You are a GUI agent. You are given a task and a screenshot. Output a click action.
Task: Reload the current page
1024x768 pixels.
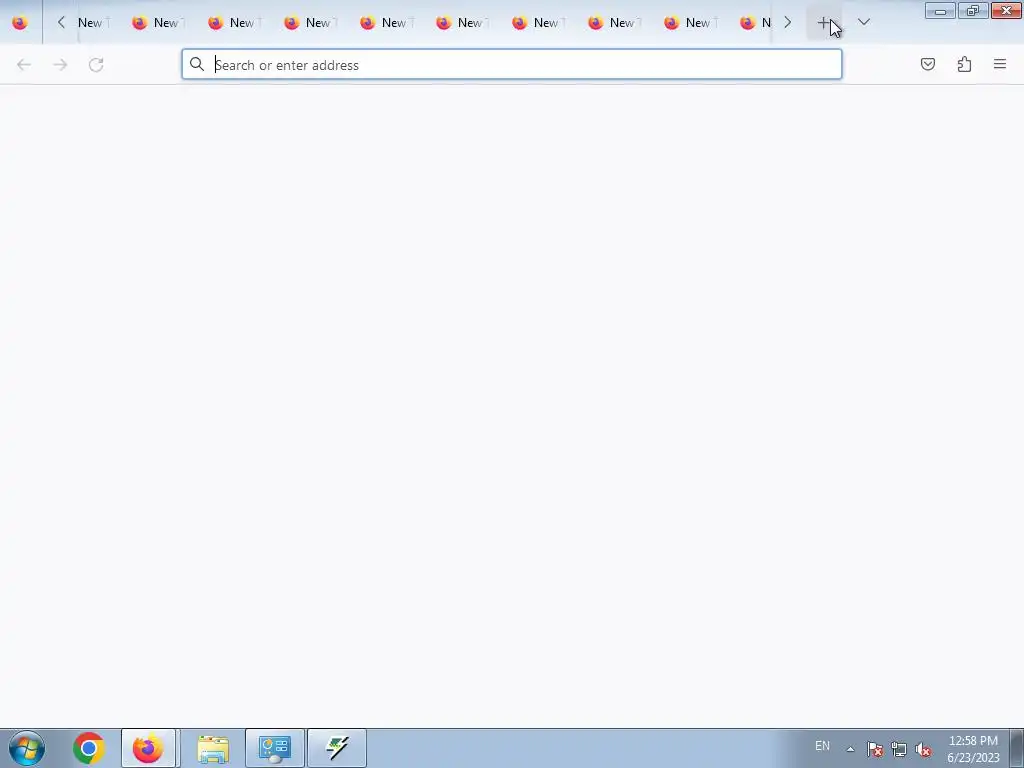click(x=96, y=65)
